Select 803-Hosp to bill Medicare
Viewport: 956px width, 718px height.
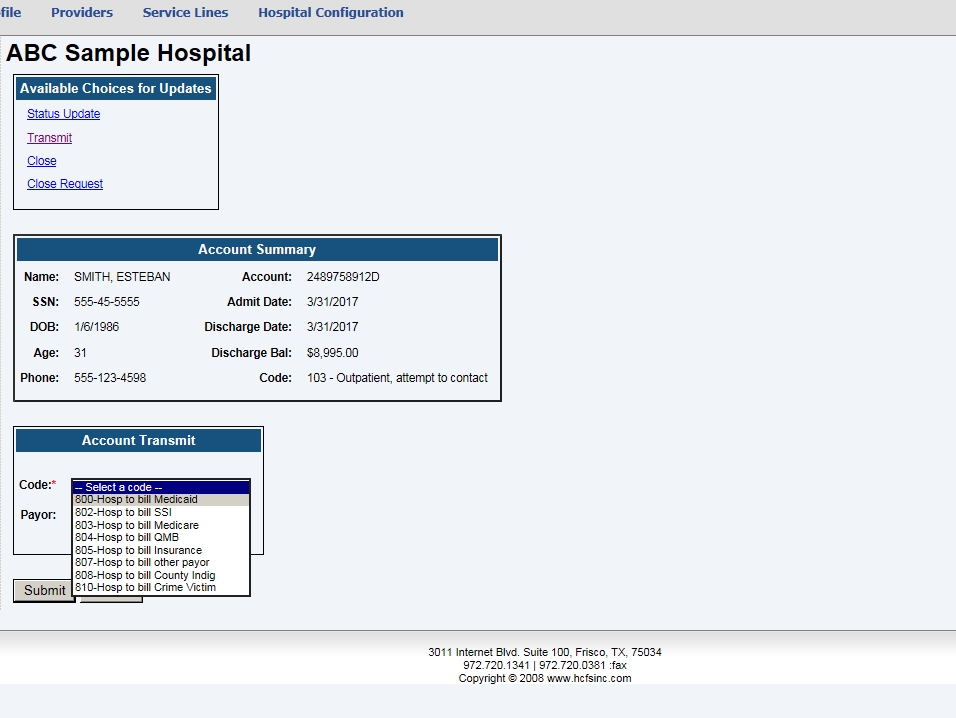[x=160, y=525]
